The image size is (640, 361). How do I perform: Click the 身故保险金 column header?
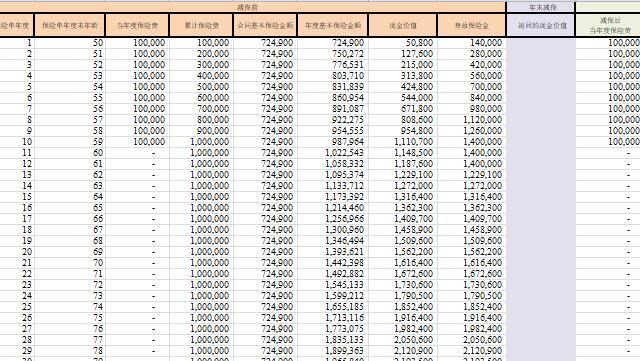tap(472, 25)
